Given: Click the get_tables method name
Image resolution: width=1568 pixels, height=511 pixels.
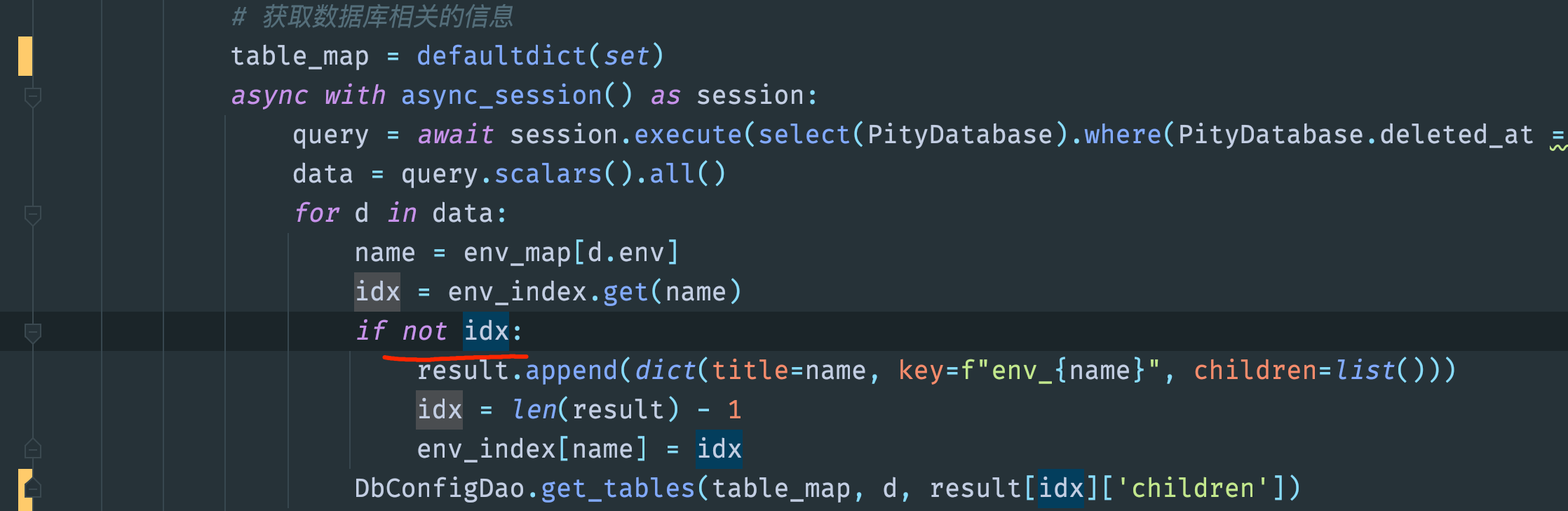Looking at the screenshot, I should (x=618, y=488).
